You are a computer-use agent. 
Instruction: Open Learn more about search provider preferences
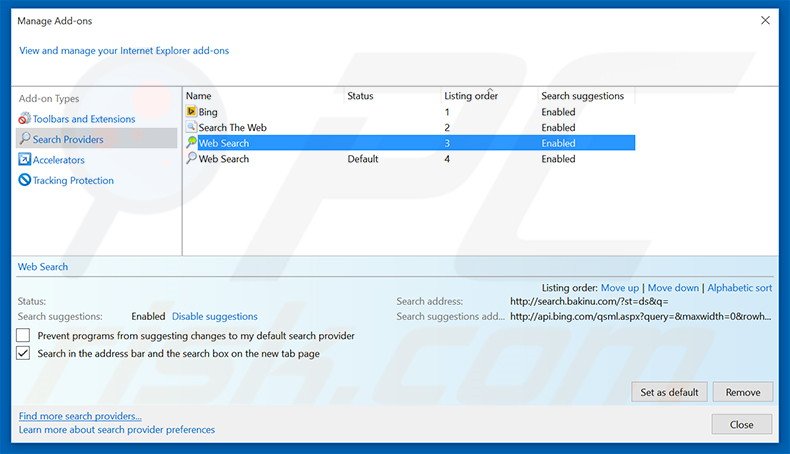(117, 430)
